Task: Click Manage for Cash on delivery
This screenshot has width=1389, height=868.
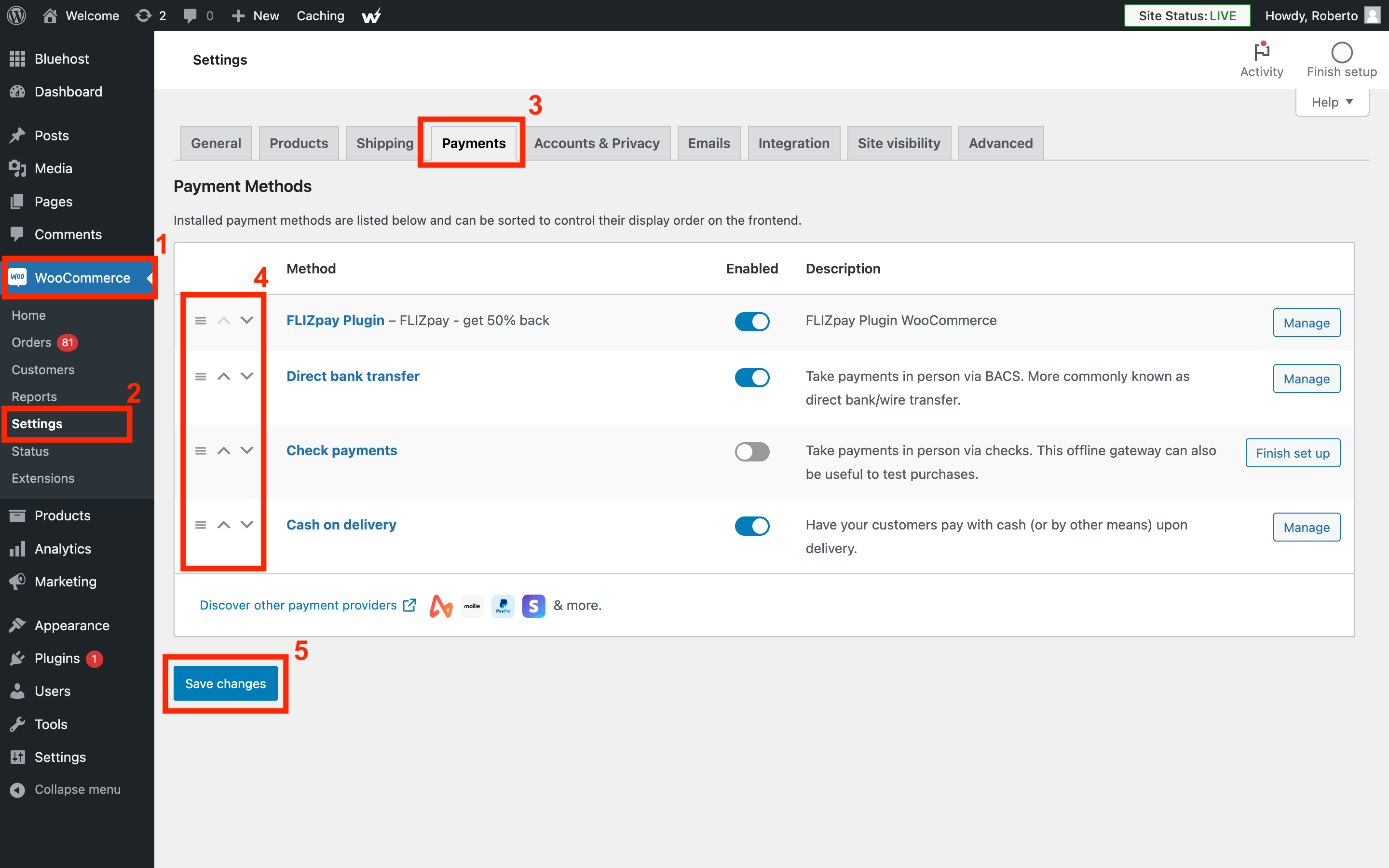Action: [1307, 527]
